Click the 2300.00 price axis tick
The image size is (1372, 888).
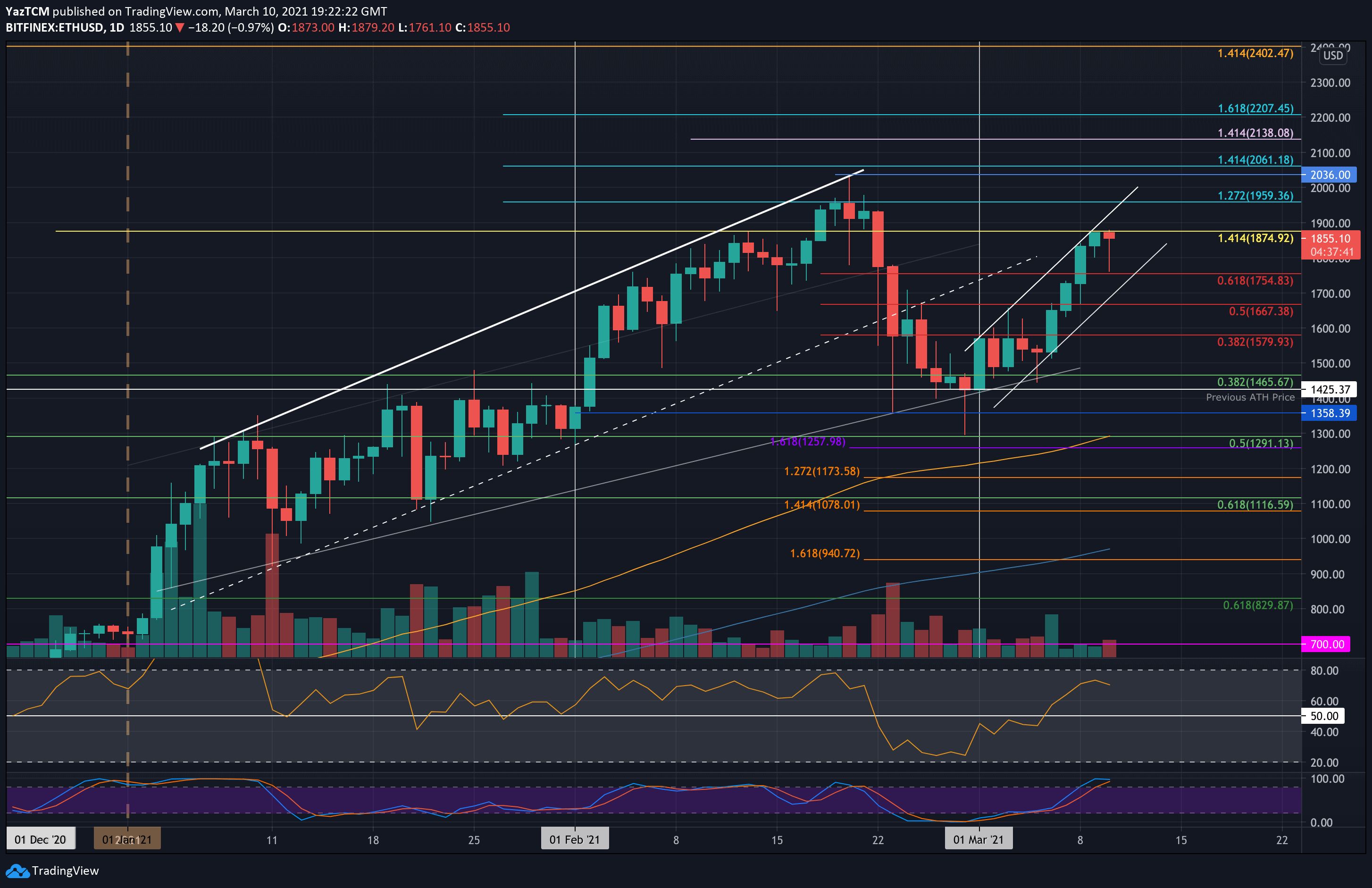pos(1330,83)
